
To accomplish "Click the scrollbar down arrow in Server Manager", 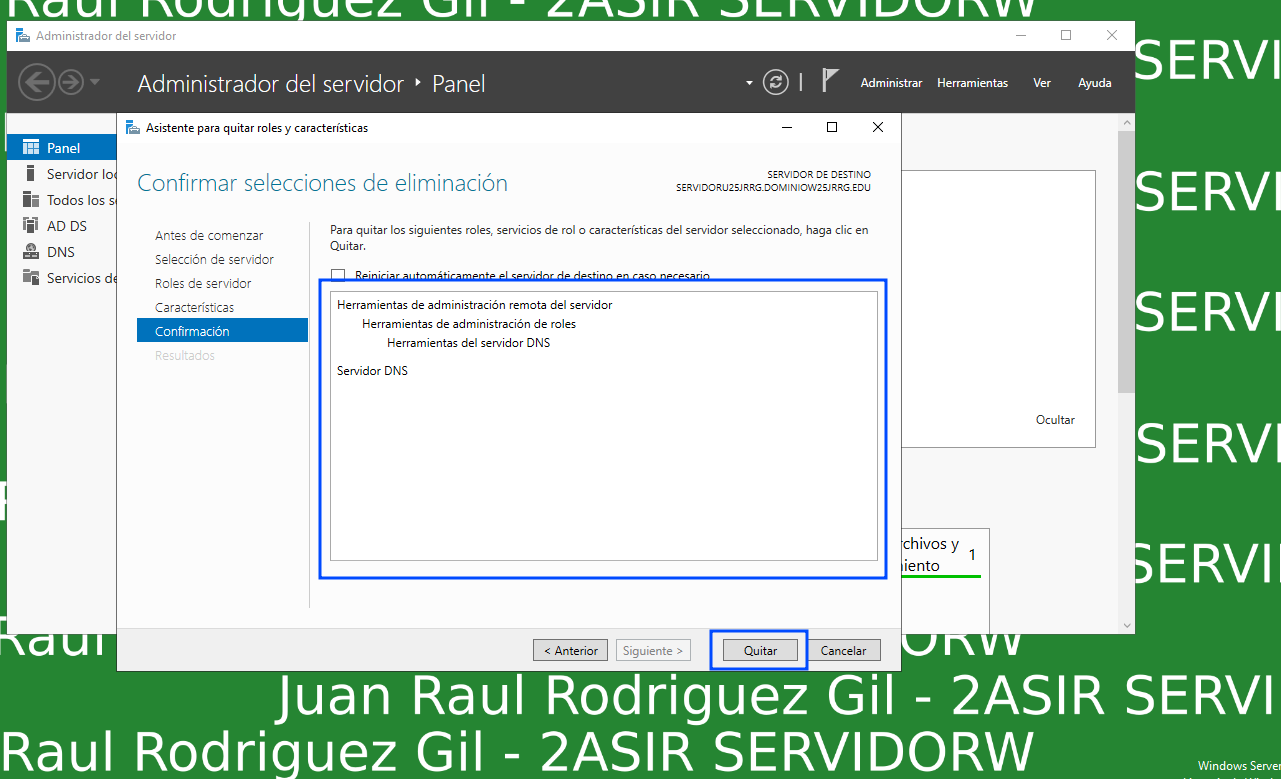I will [1126, 625].
